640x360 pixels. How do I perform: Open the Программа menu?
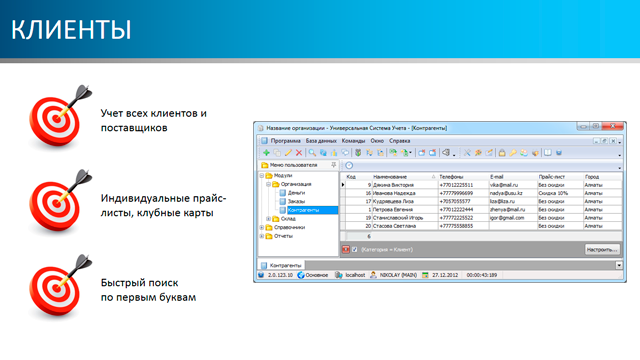285,141
